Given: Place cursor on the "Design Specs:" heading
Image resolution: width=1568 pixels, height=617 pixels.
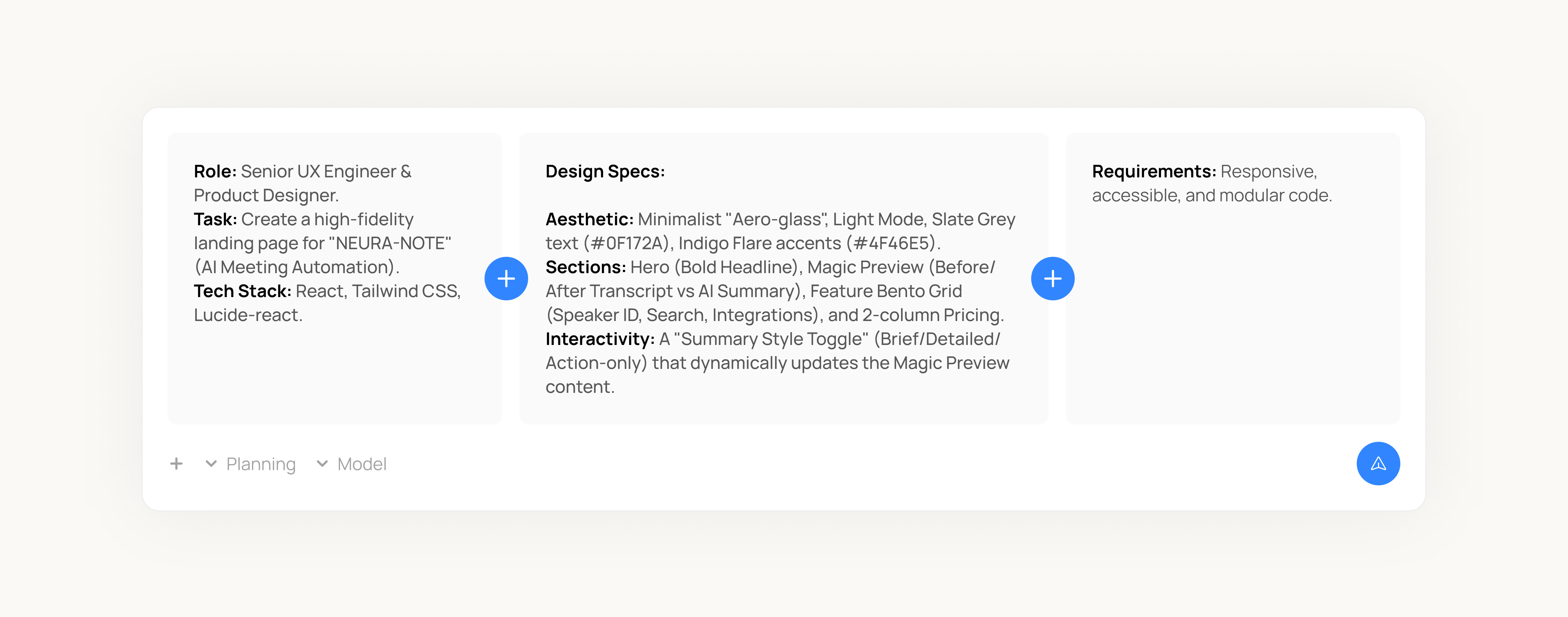Looking at the screenshot, I should pos(604,172).
